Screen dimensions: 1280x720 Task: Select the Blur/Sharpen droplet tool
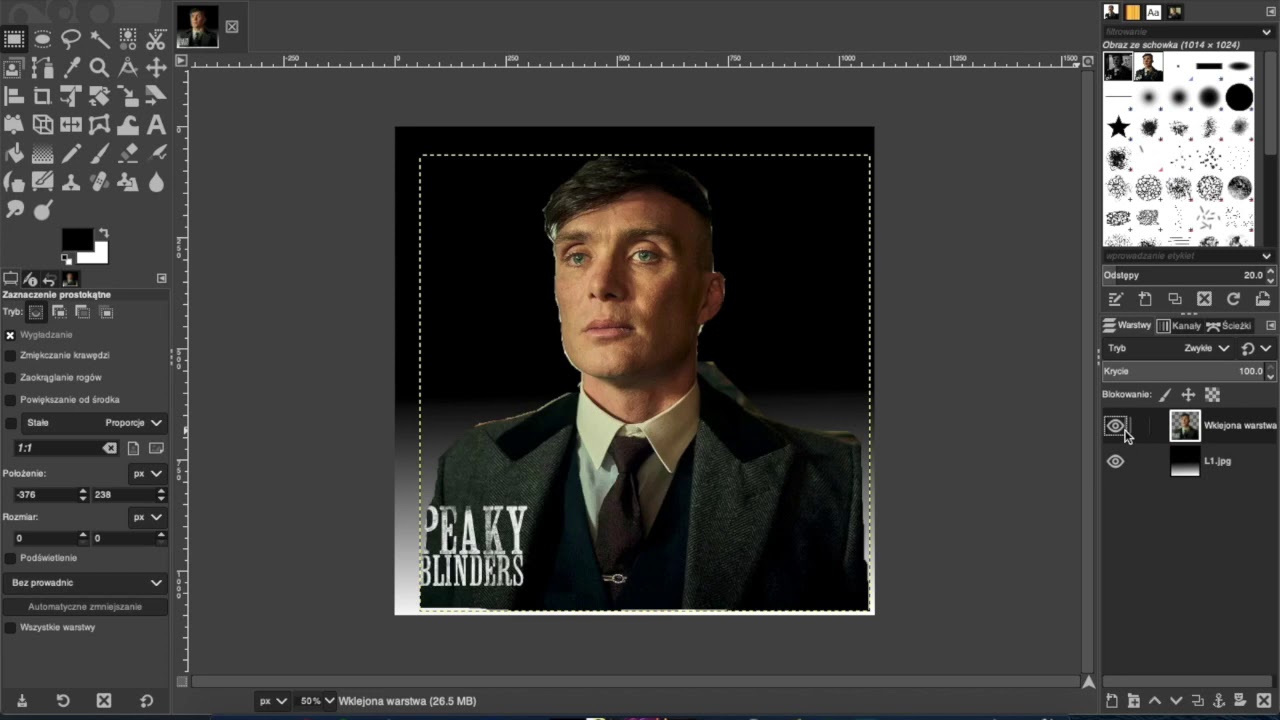[156, 182]
